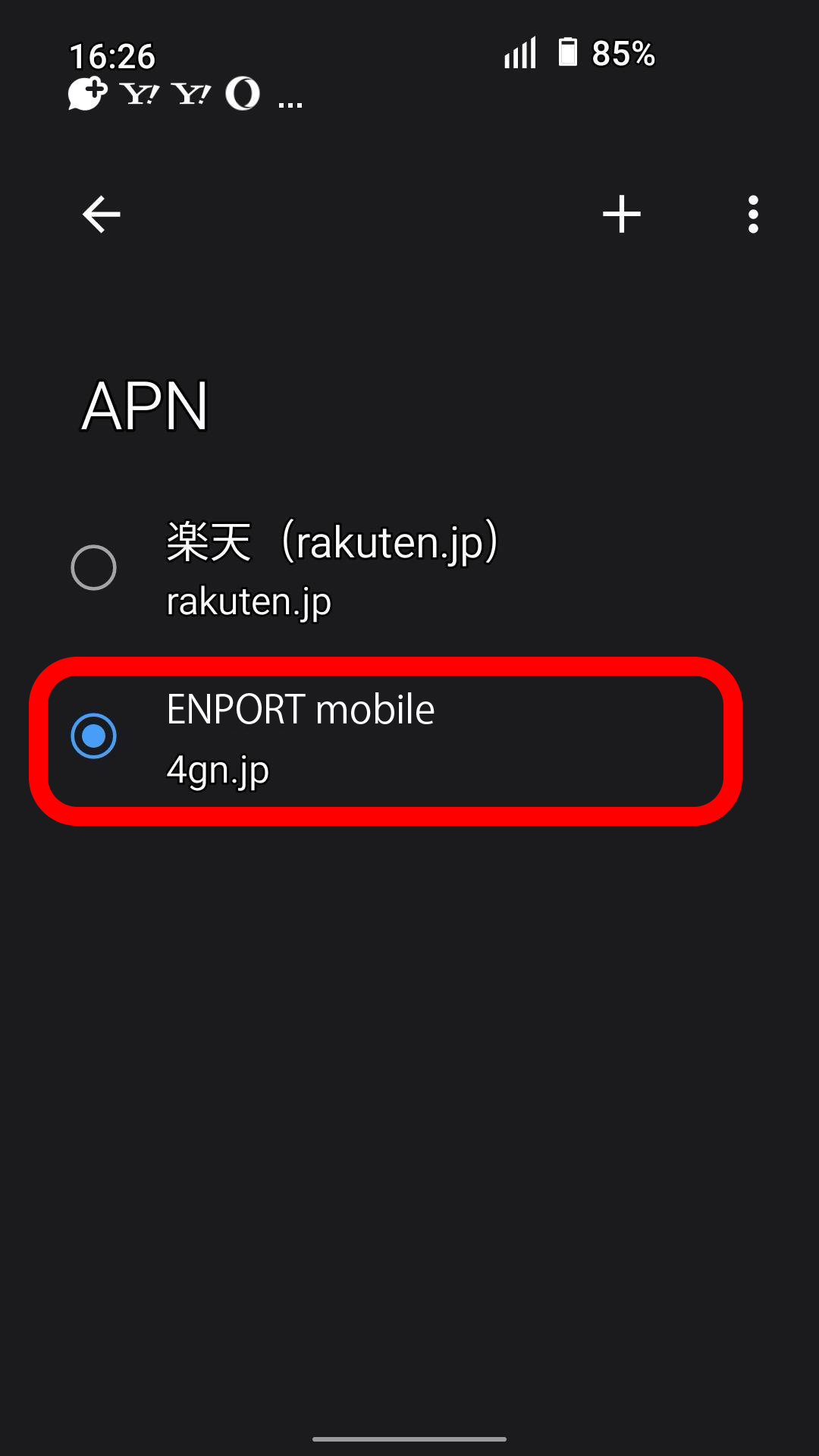Tap the 4gn.jp APN subtitle text
Viewport: 819px width, 1456px height.
pyautogui.click(x=218, y=770)
